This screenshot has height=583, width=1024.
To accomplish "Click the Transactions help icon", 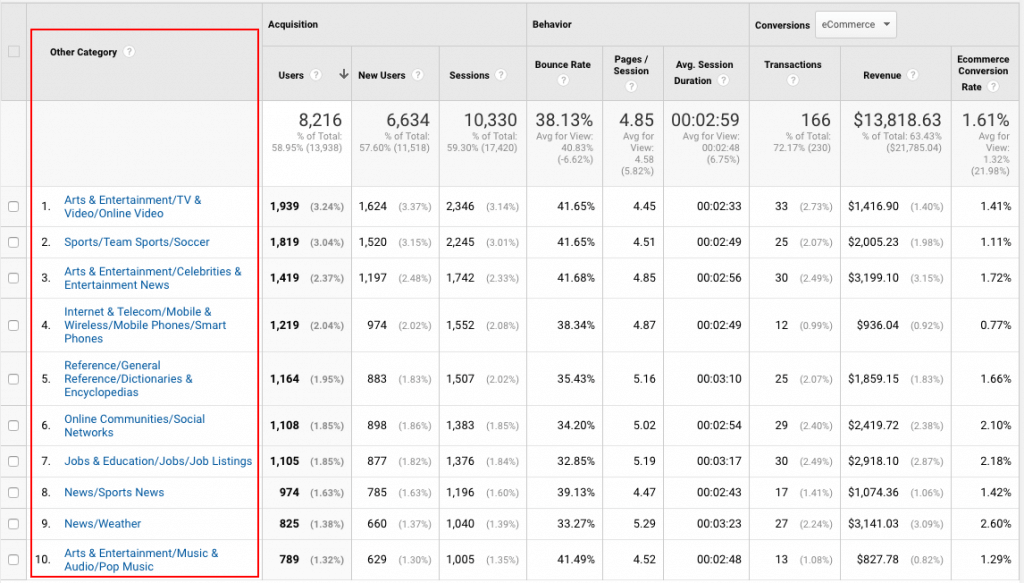I will [793, 79].
